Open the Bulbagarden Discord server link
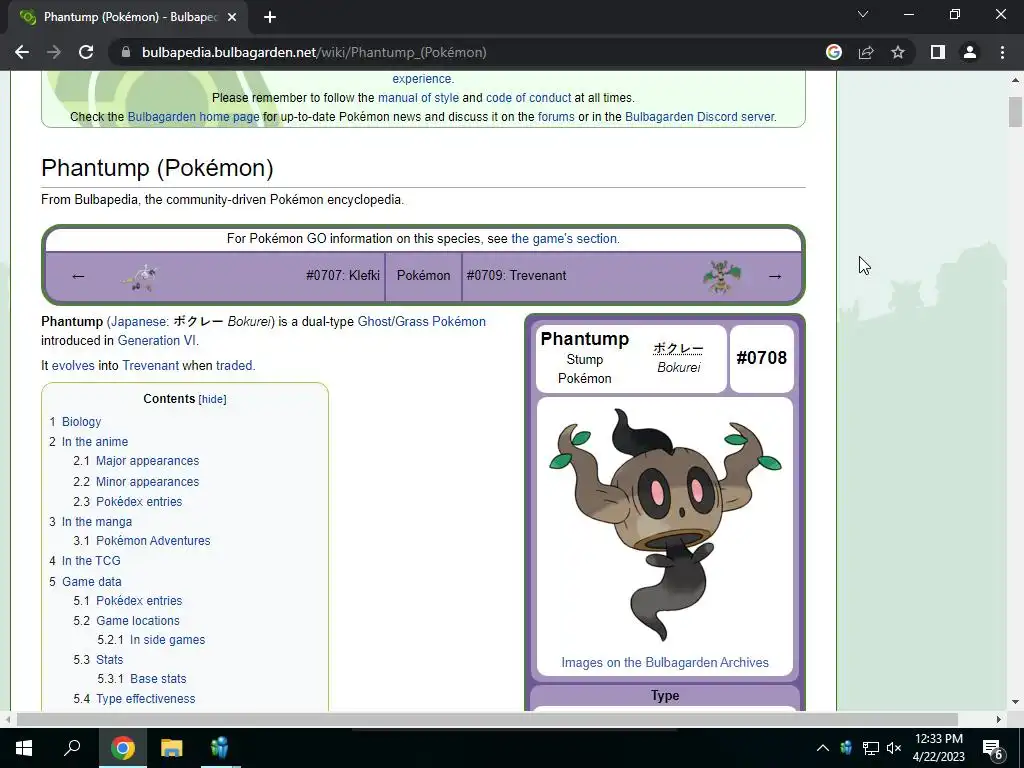 [699, 117]
